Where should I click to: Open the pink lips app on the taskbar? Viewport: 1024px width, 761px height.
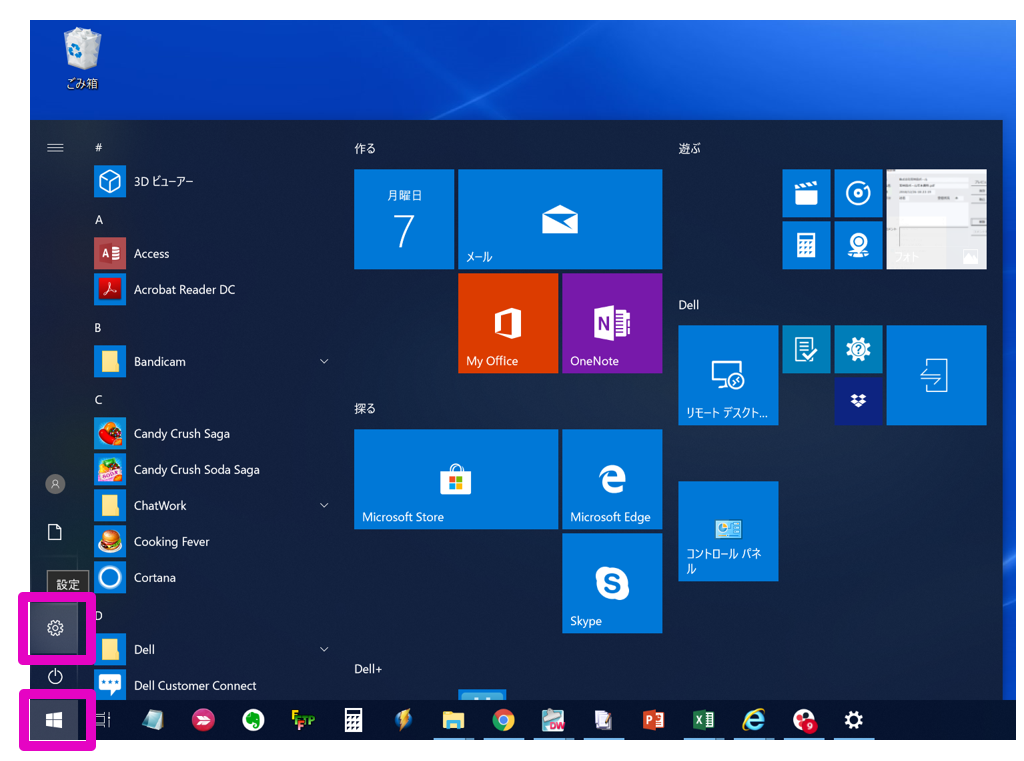pyautogui.click(x=203, y=720)
